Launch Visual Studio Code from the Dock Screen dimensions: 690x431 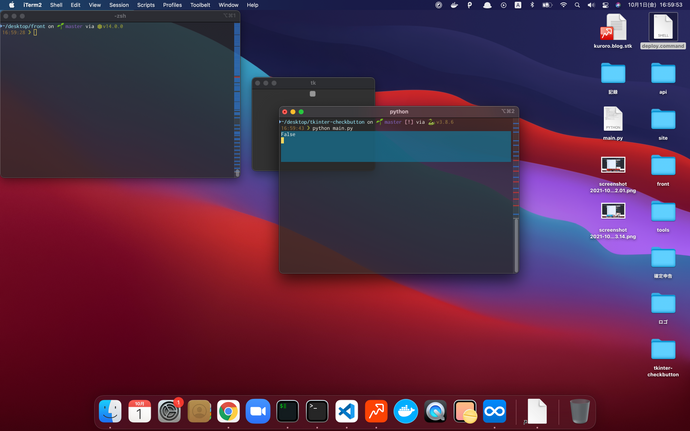pyautogui.click(x=346, y=411)
